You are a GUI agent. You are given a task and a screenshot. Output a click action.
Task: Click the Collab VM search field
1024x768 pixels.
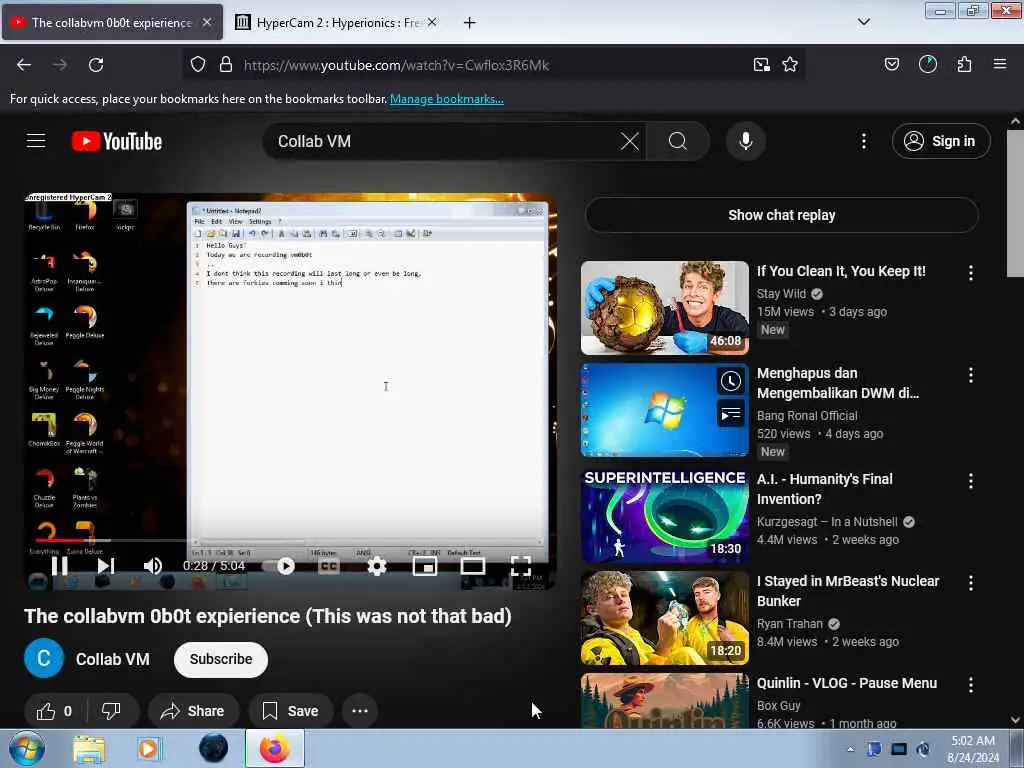tap(444, 141)
